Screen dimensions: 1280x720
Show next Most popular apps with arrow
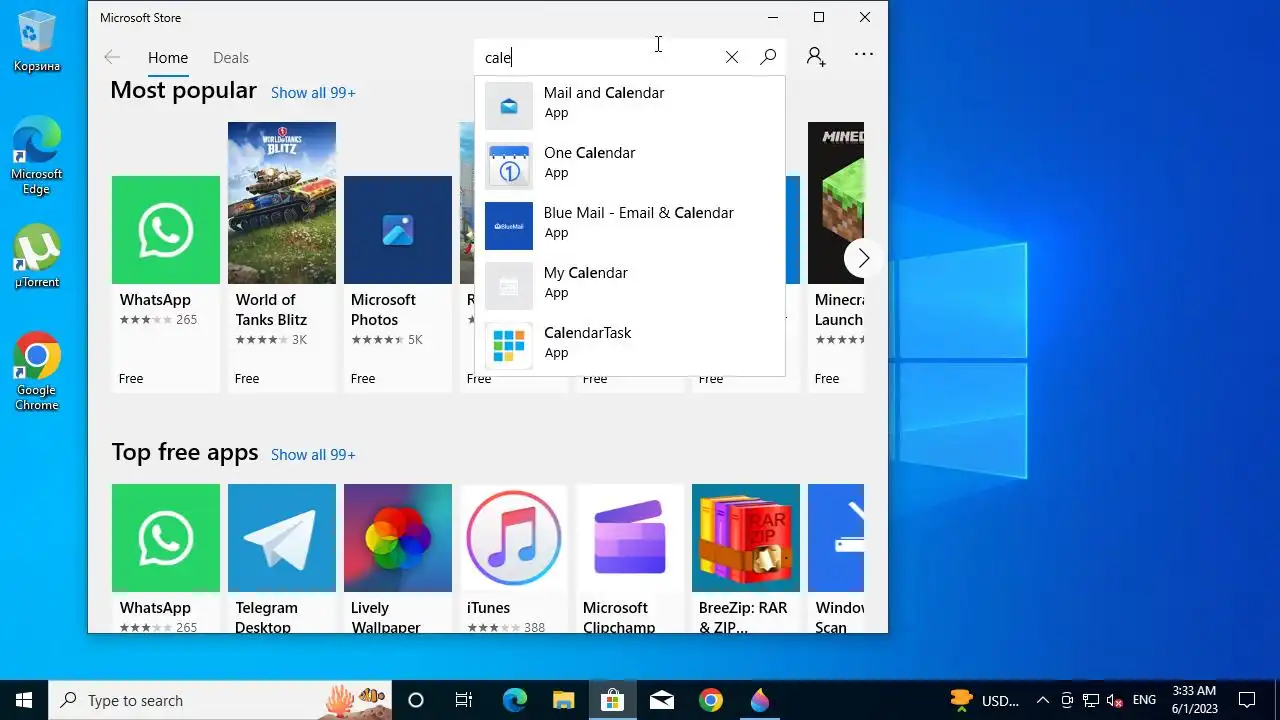point(863,258)
